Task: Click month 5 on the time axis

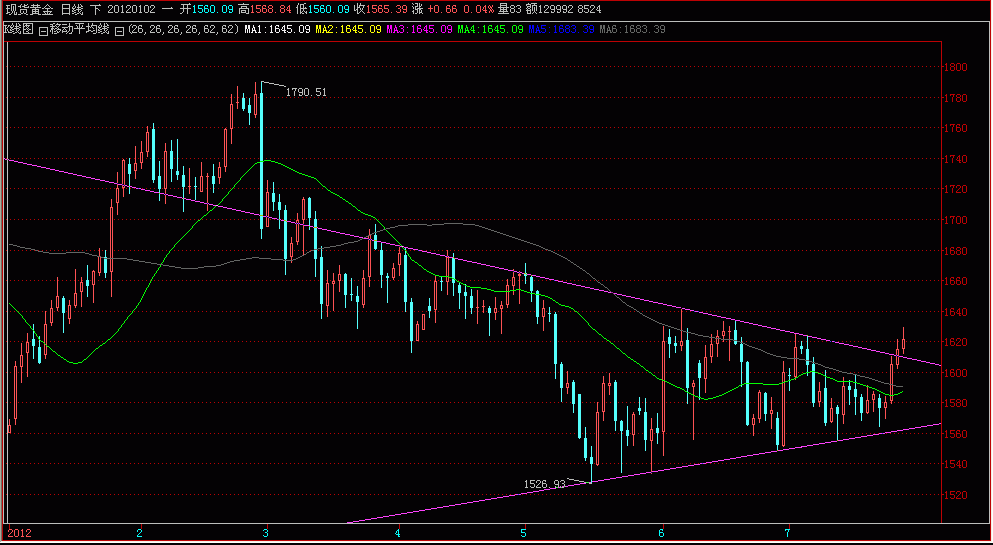Action: click(x=524, y=533)
